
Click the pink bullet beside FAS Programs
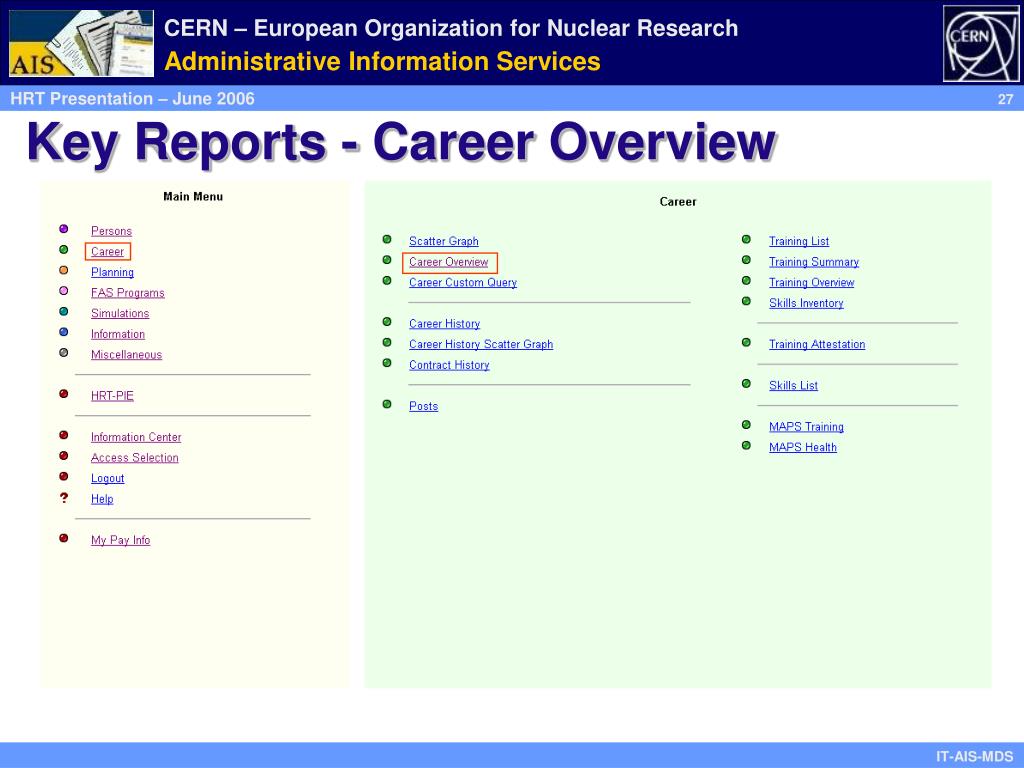point(63,291)
